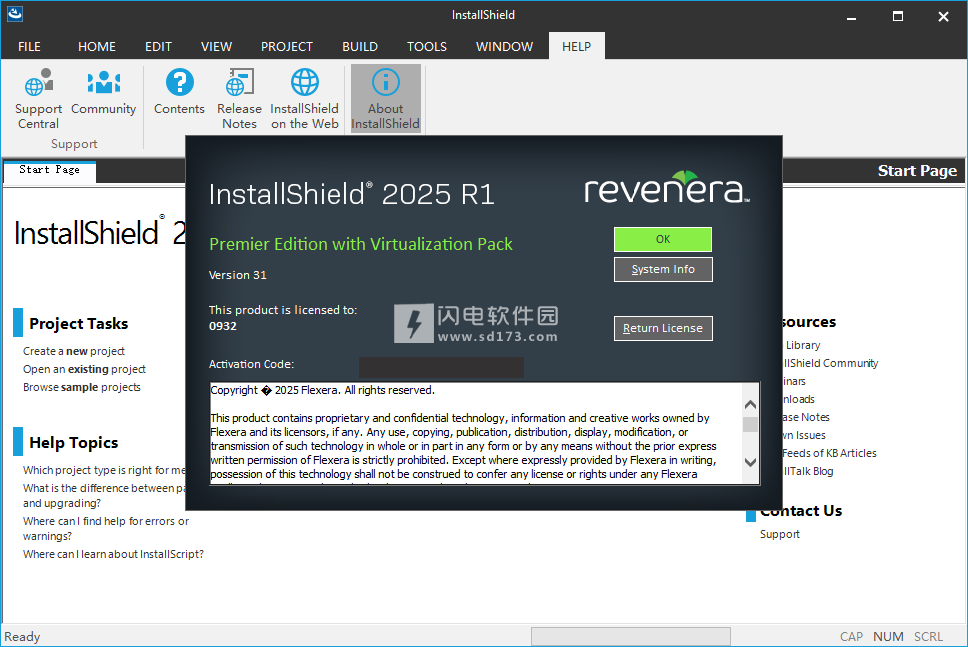
Task: Close the InstallShield window
Action: click(x=943, y=17)
